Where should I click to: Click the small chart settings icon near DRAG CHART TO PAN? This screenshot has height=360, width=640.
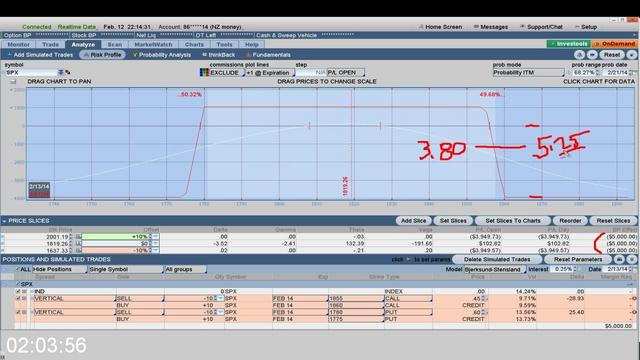(13, 81)
